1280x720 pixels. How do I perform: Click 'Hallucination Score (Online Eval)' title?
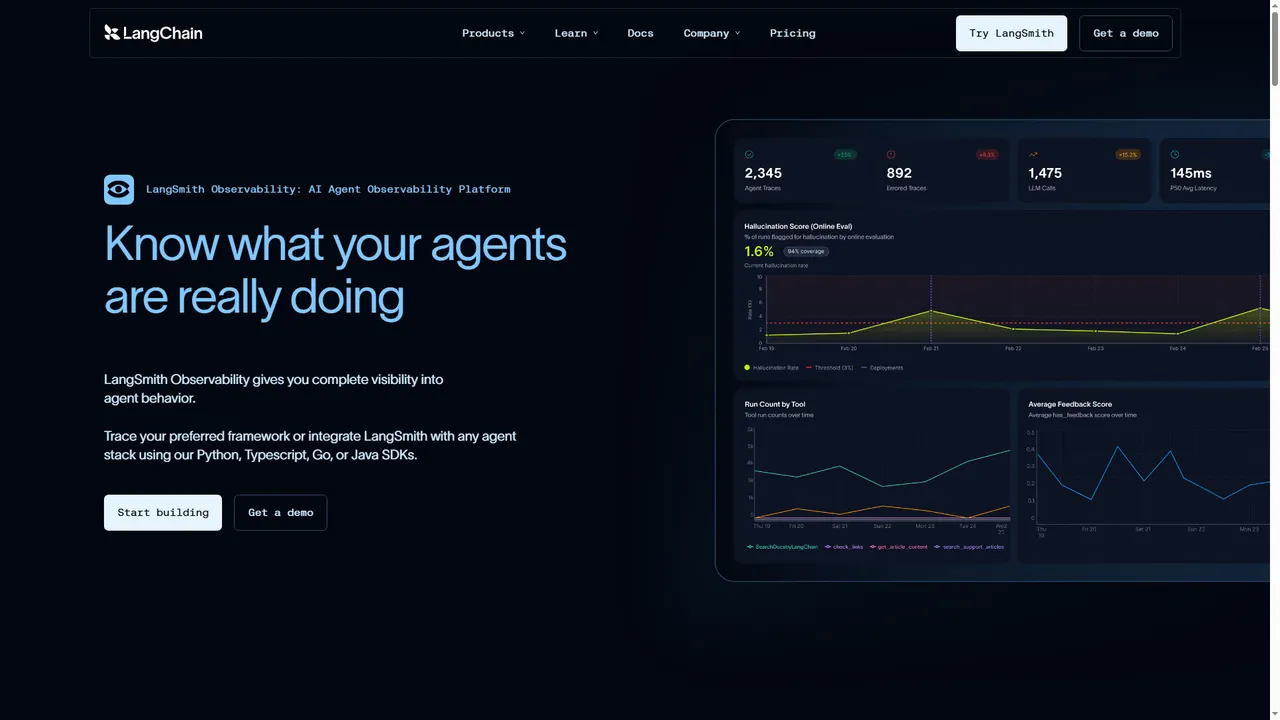(798, 227)
